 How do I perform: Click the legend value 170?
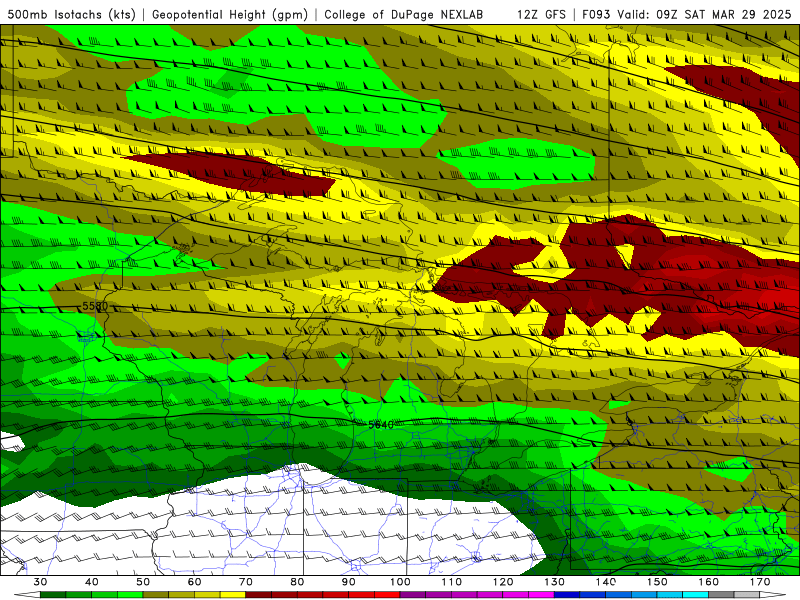click(x=760, y=582)
